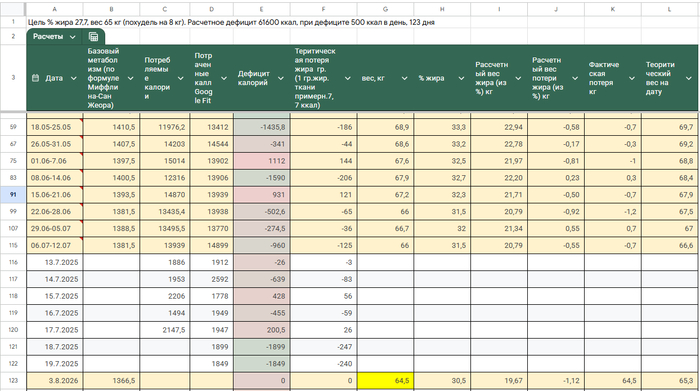Image resolution: width=700 pixels, height=391 pixels.
Task: Open the Дата column filter dropdown
Action: point(74,78)
